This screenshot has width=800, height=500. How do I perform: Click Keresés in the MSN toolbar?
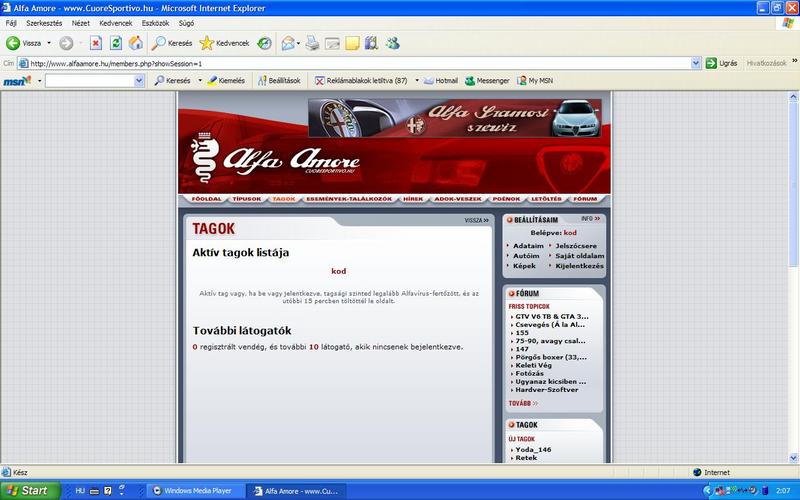172,81
